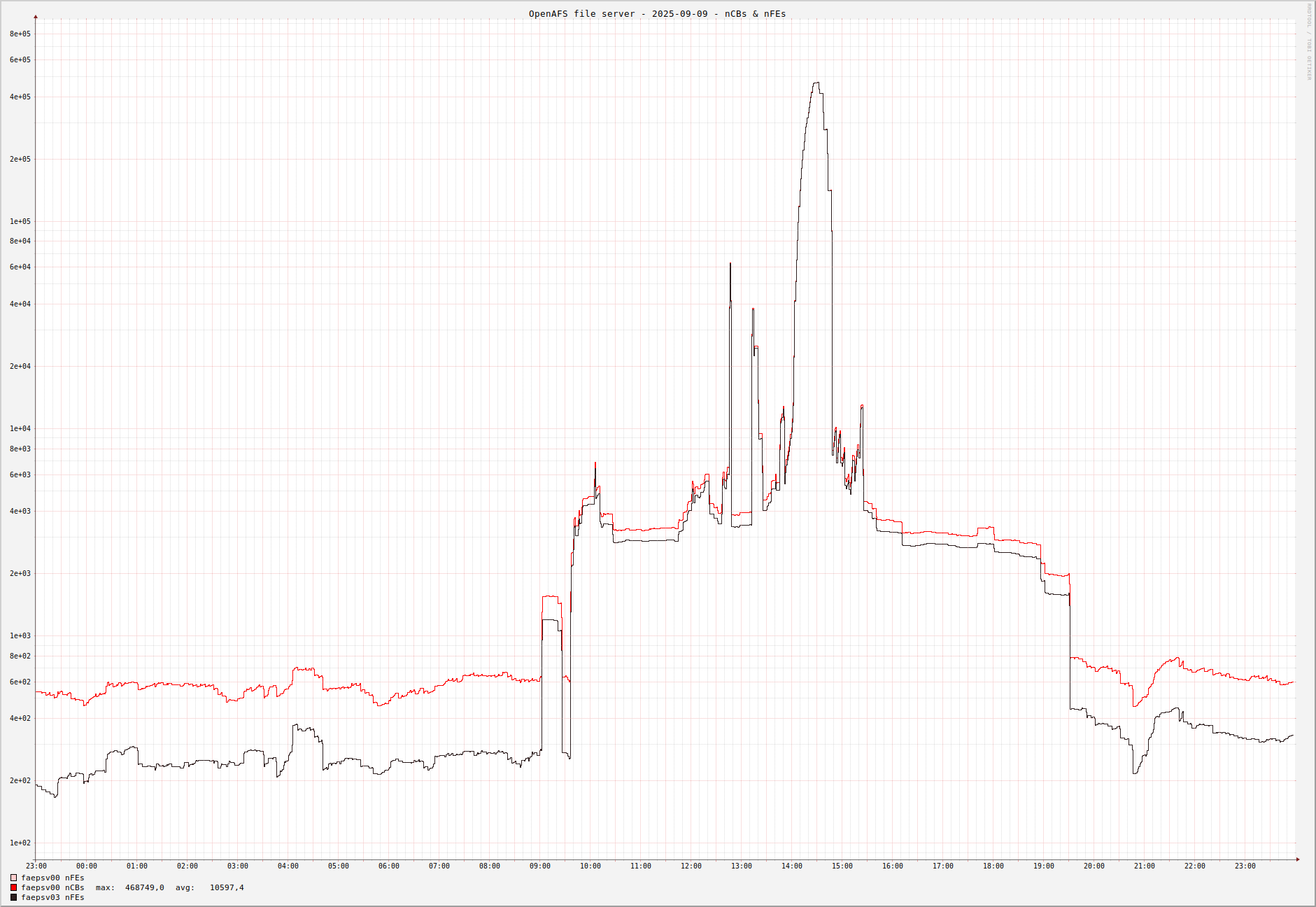
Task: Click the faepsv03 nFEs black legend swatch
Action: (x=13, y=897)
